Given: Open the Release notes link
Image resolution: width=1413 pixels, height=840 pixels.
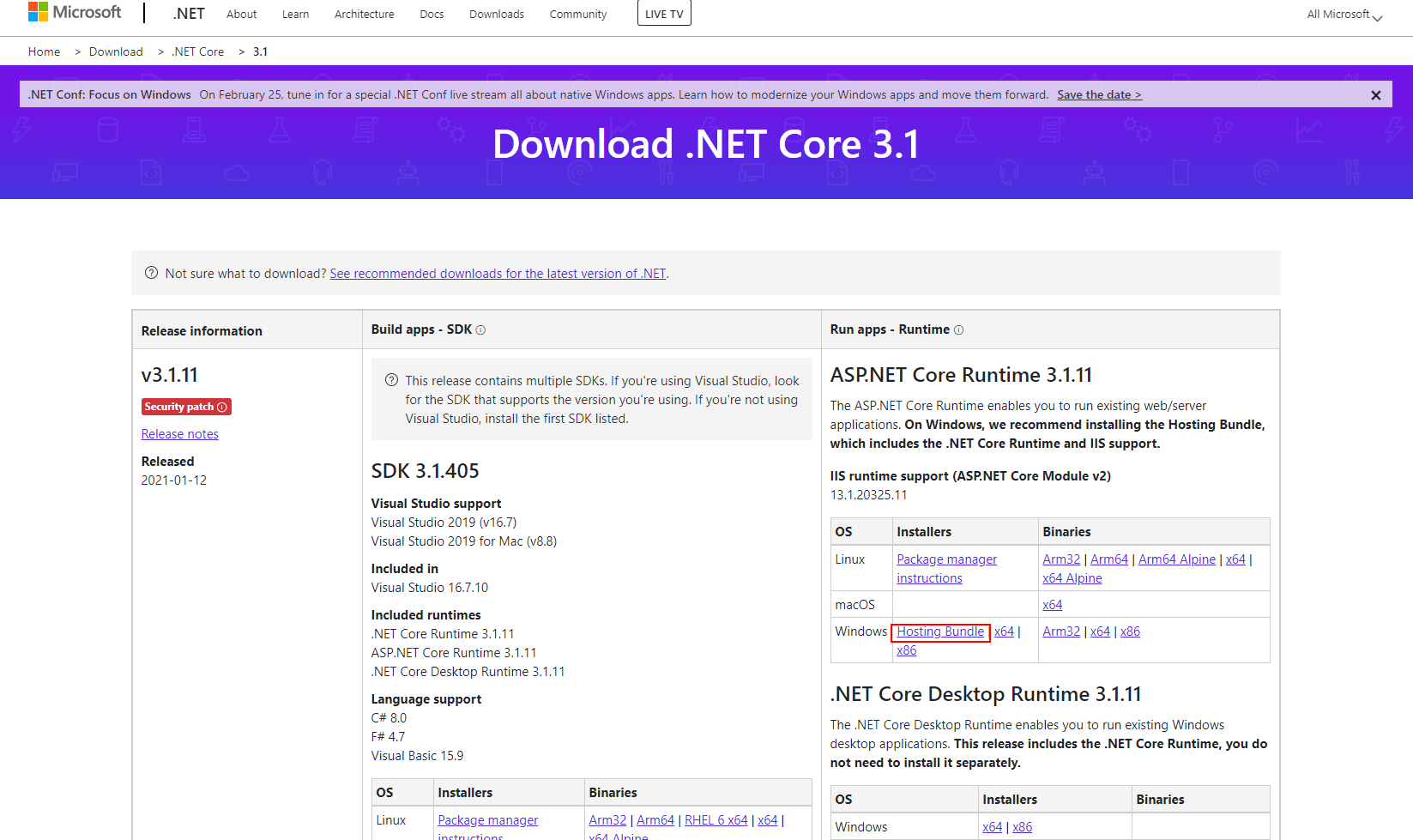Looking at the screenshot, I should point(180,434).
